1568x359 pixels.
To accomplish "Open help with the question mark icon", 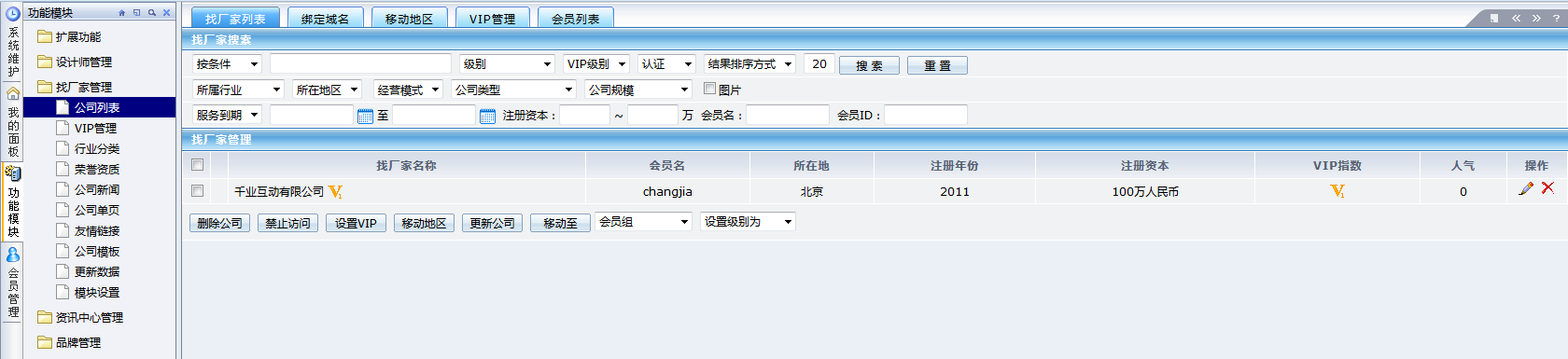I will (x=1556, y=18).
